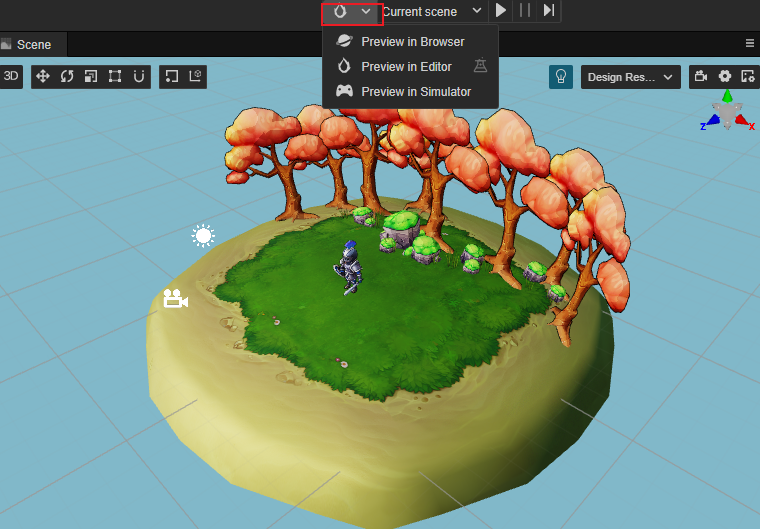Viewport: 760px width, 529px height.
Task: Toggle local/world coordinate gizmo icon
Action: [195, 76]
